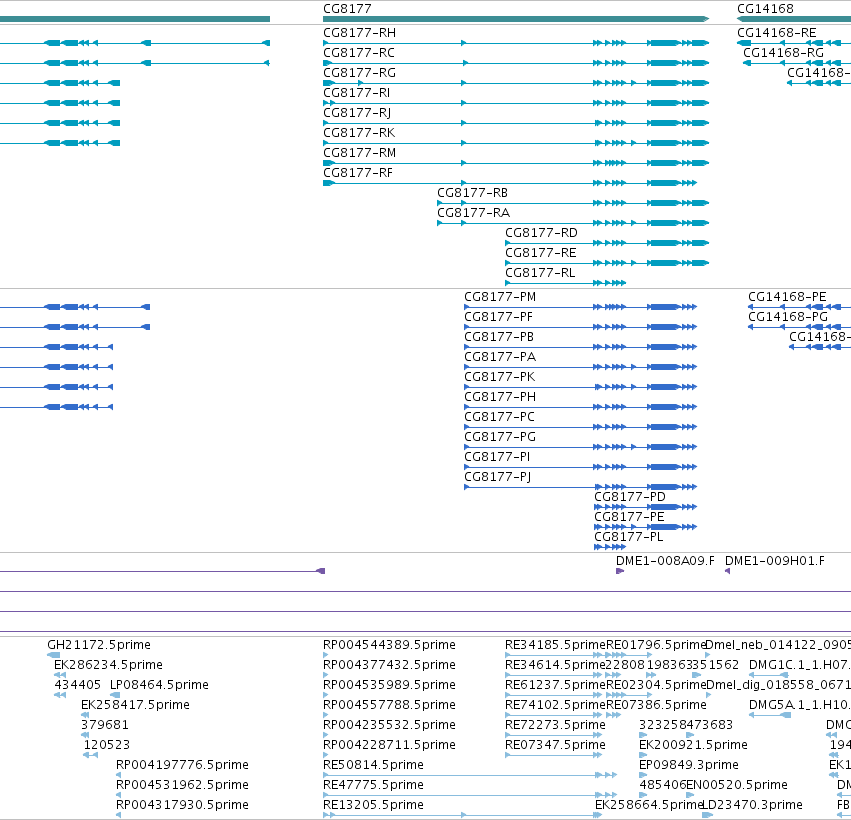Viewport: 851px width, 820px height.
Task: Select EST RE50814.5prime
Action: pos(373,765)
